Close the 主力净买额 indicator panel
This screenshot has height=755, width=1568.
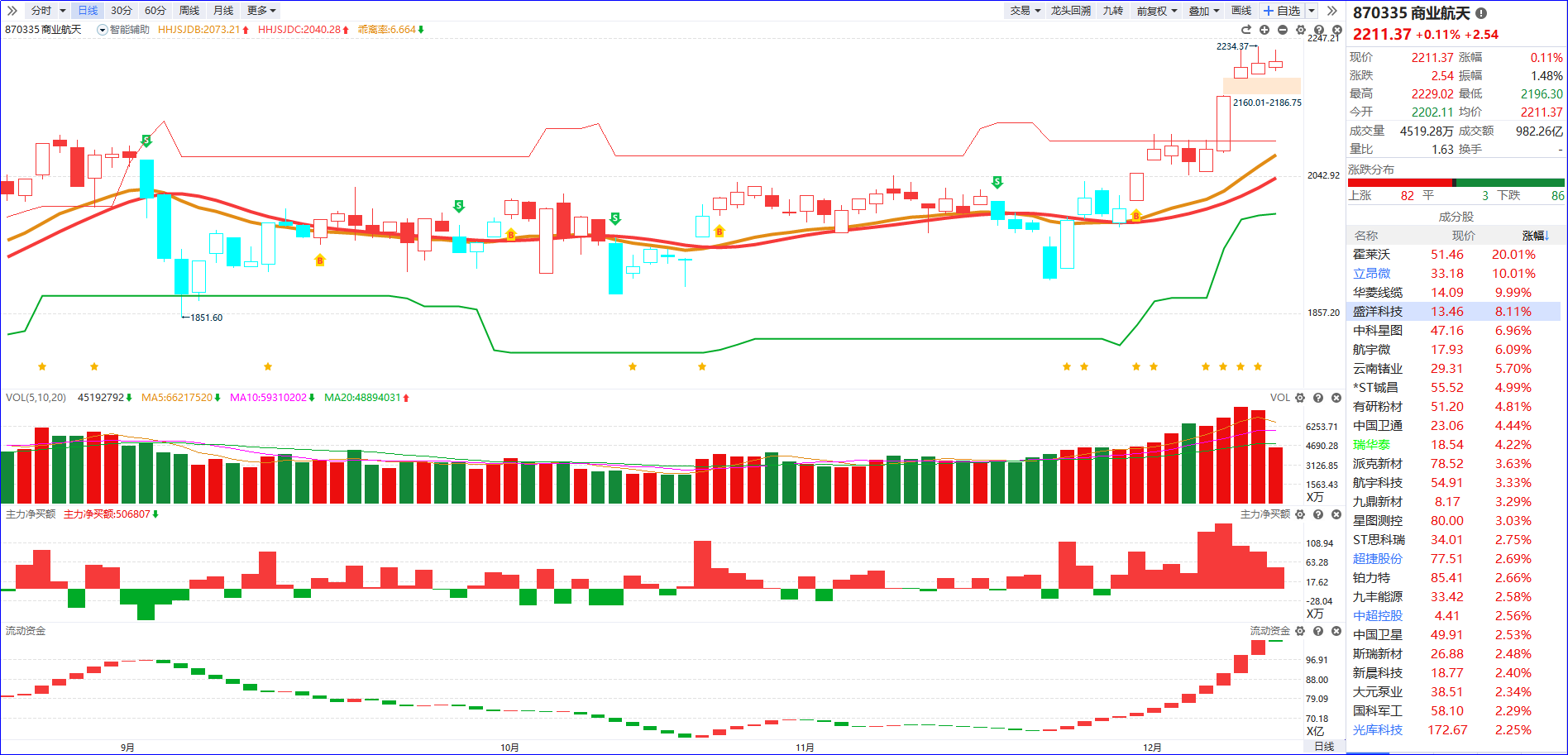pyautogui.click(x=1336, y=514)
